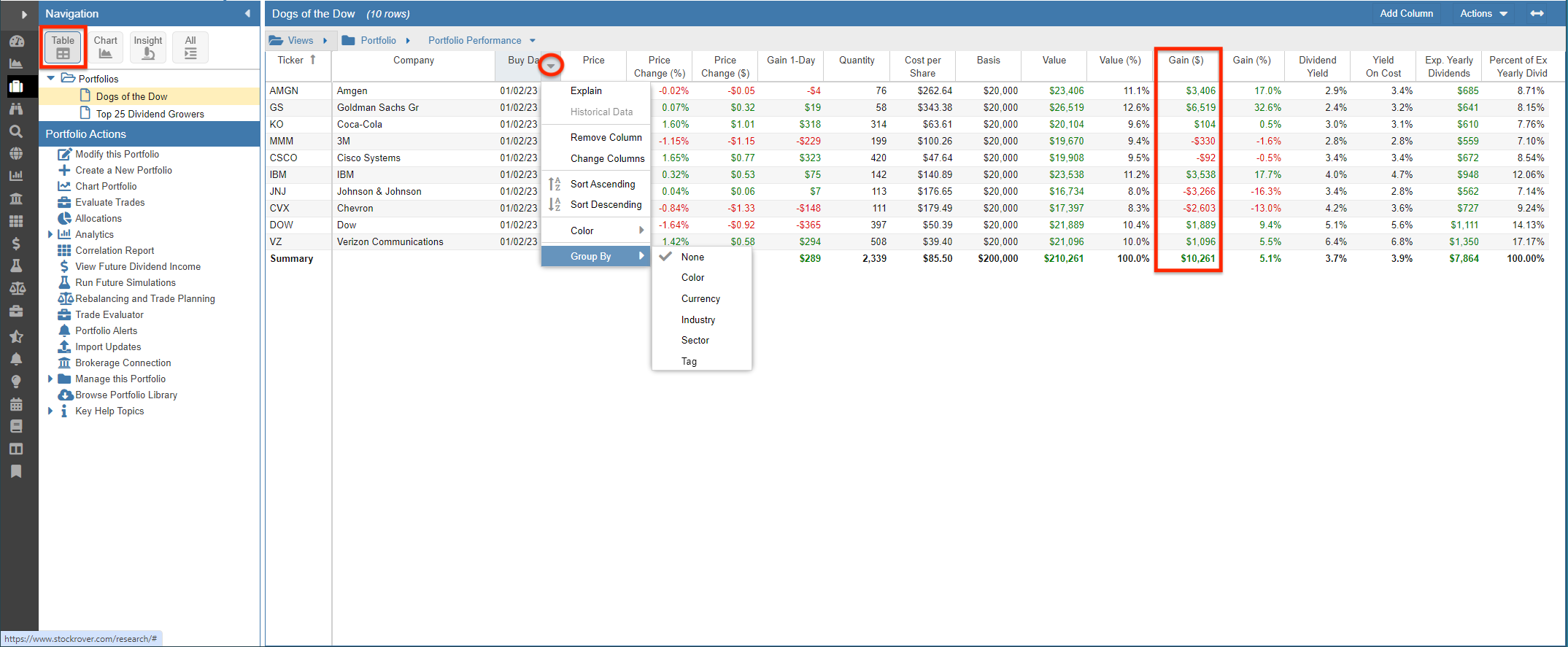Open the layout columns sidebar icon
Viewport: 1568px width, 647px height.
16,449
